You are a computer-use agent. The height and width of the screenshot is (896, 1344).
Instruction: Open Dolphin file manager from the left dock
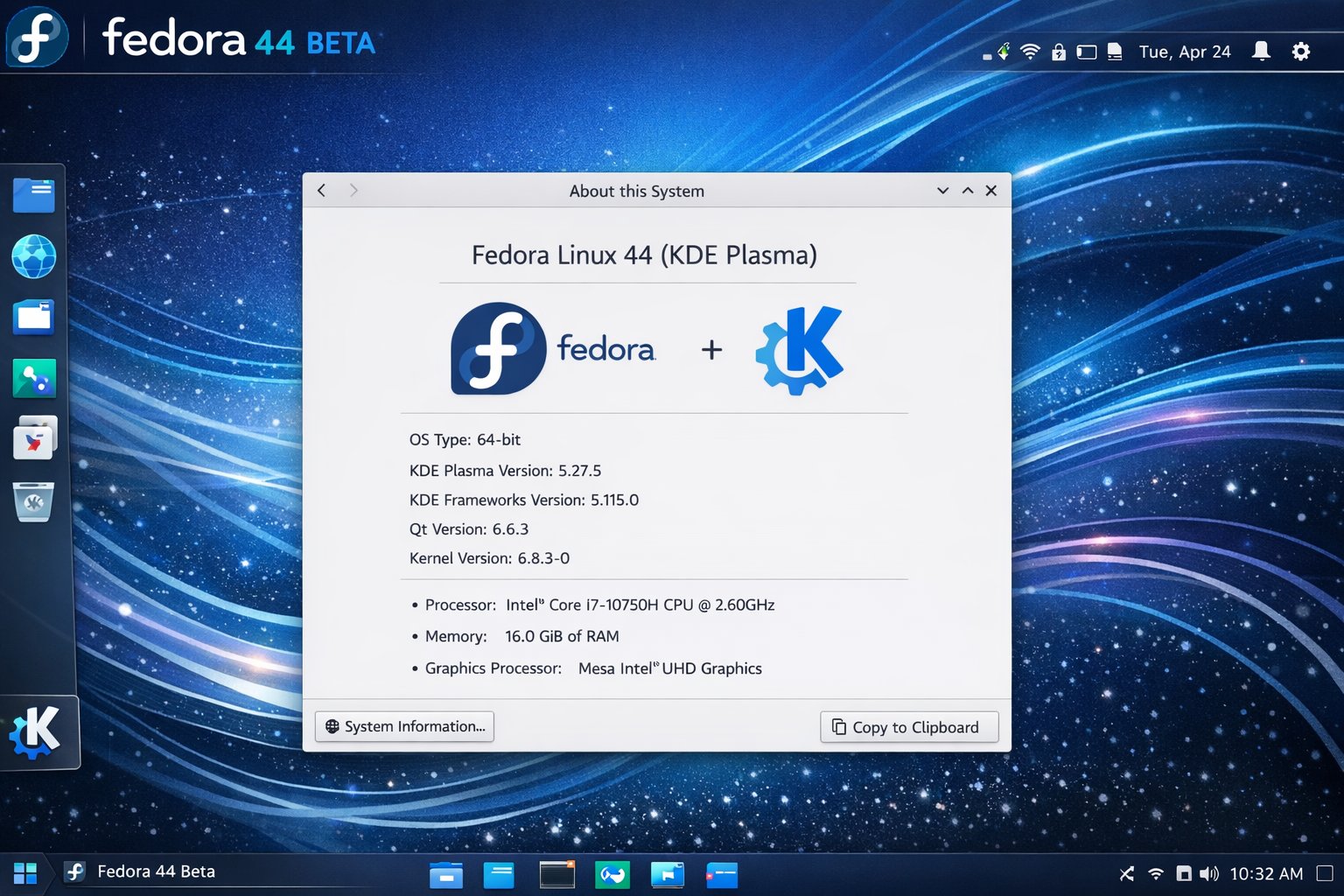(34, 194)
